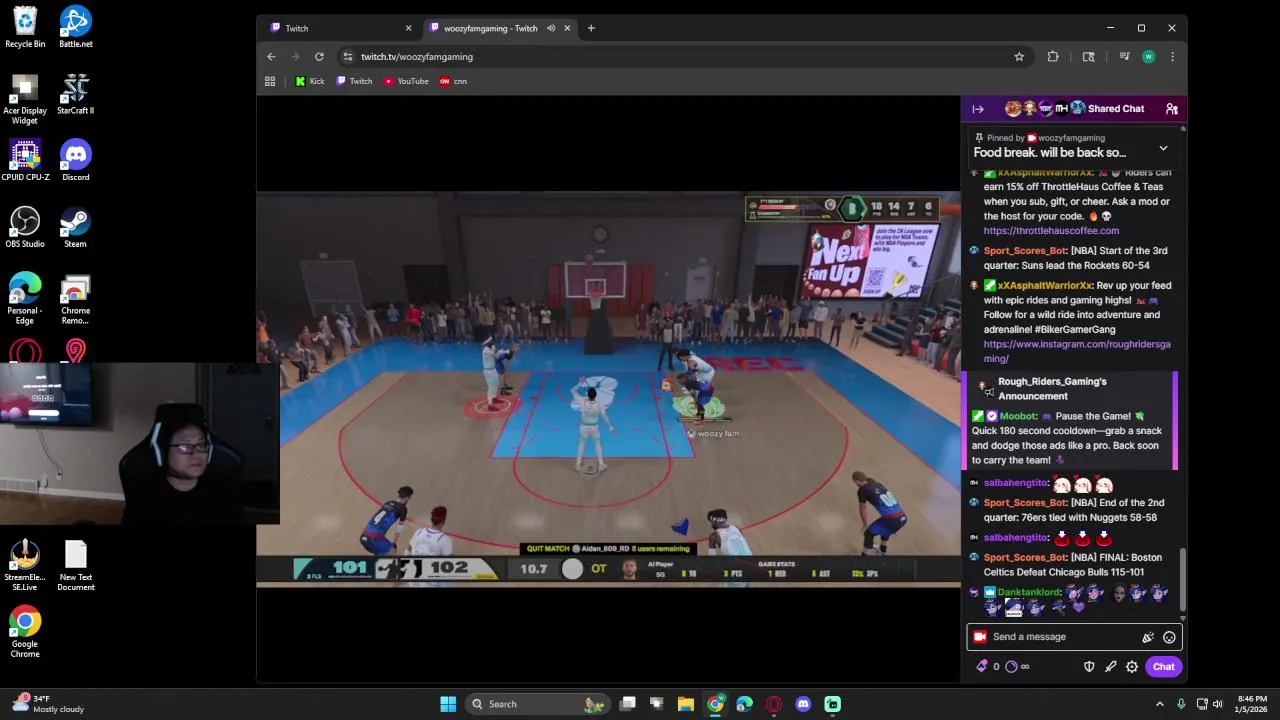The width and height of the screenshot is (1280, 720).
Task: Open the Discord desktop icon
Action: 76,160
